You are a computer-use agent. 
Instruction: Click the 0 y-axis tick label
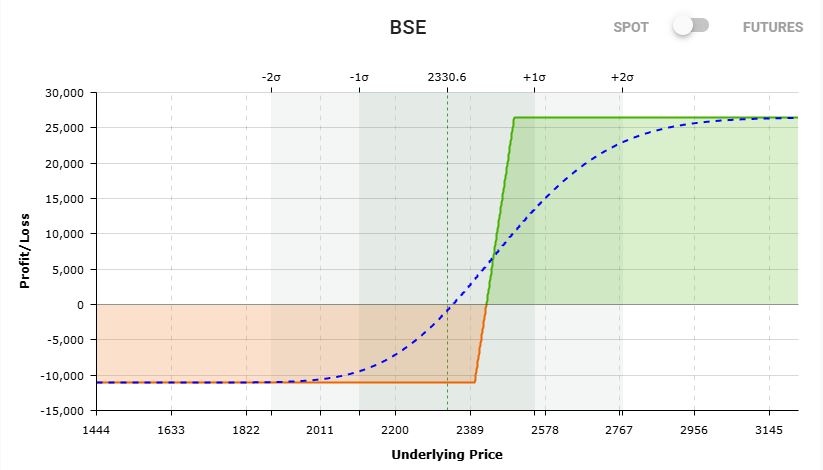tap(85, 304)
